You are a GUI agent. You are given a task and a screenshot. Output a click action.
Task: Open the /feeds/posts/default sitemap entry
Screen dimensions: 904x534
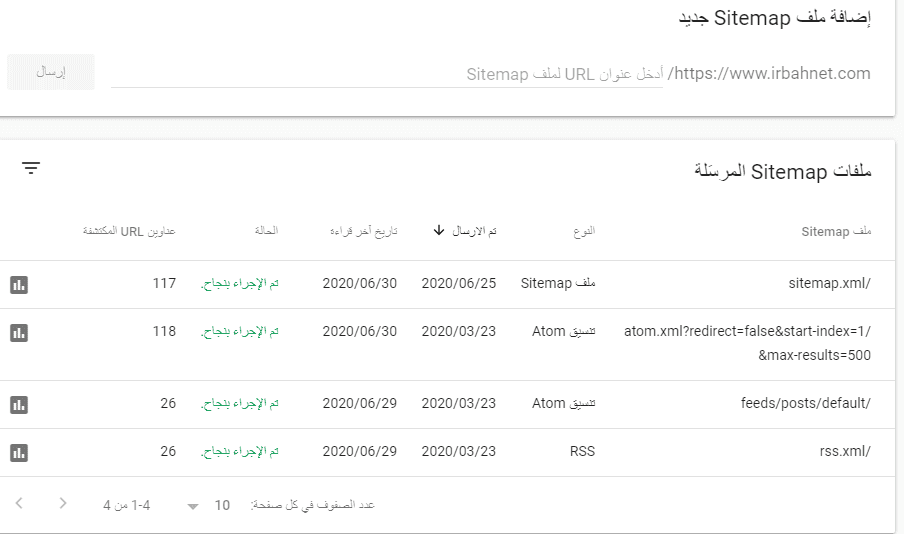pyautogui.click(x=806, y=404)
